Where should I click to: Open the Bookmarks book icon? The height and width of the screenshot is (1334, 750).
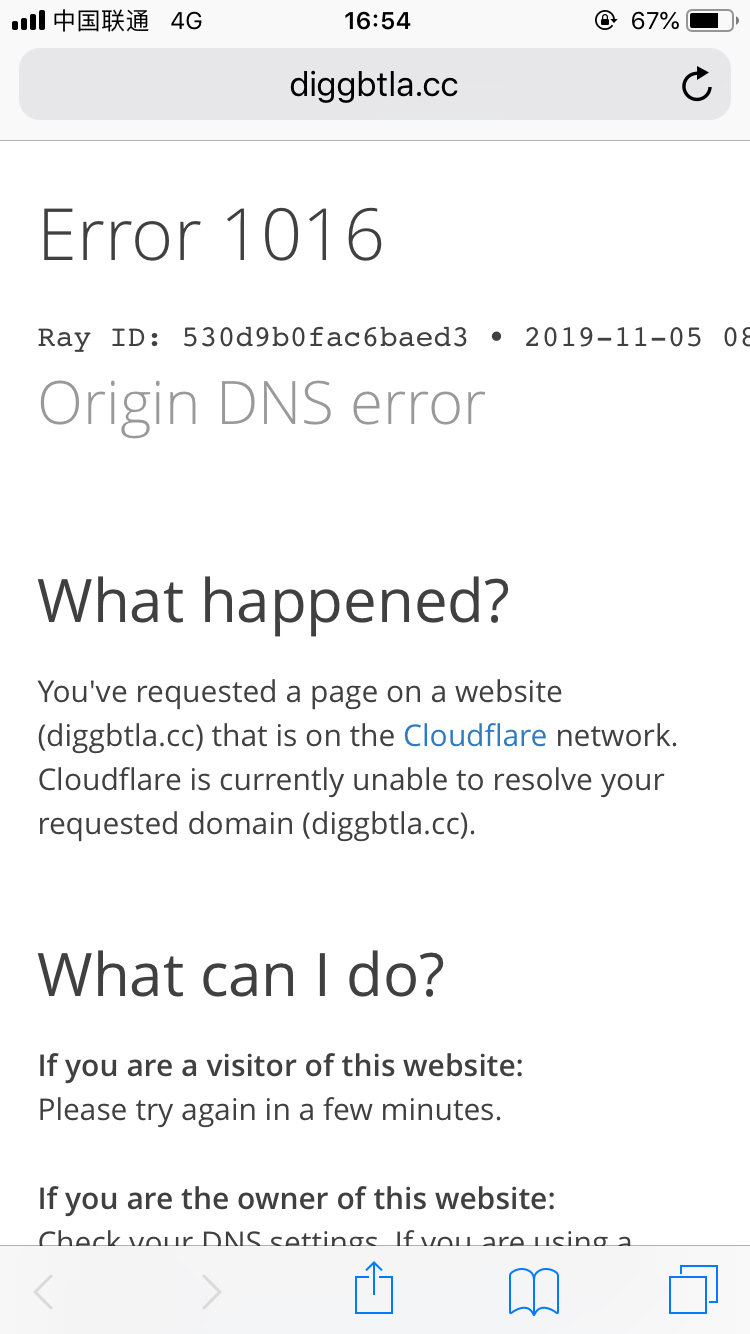click(534, 1290)
